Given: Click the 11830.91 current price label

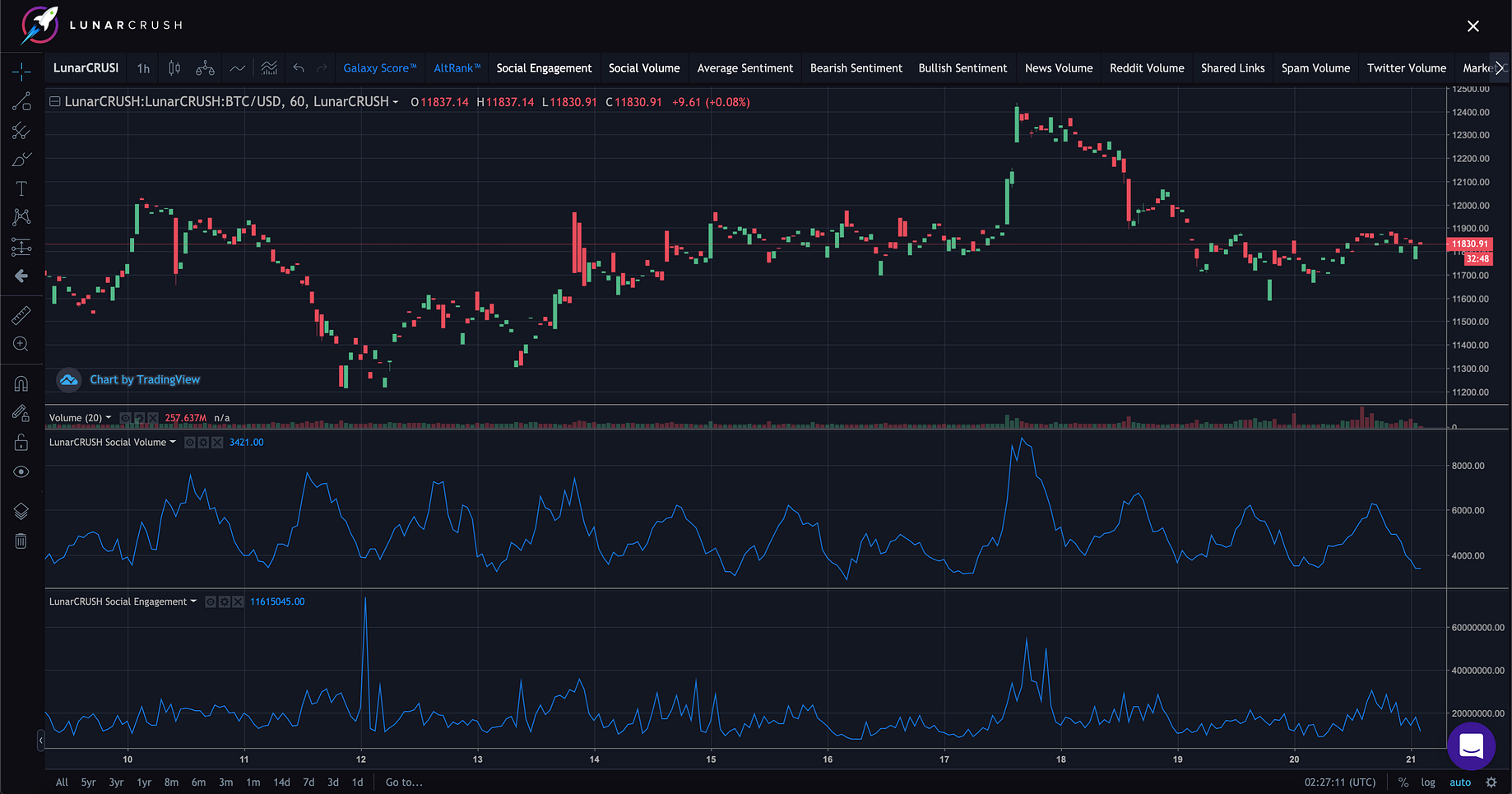Looking at the screenshot, I should click(x=1469, y=244).
